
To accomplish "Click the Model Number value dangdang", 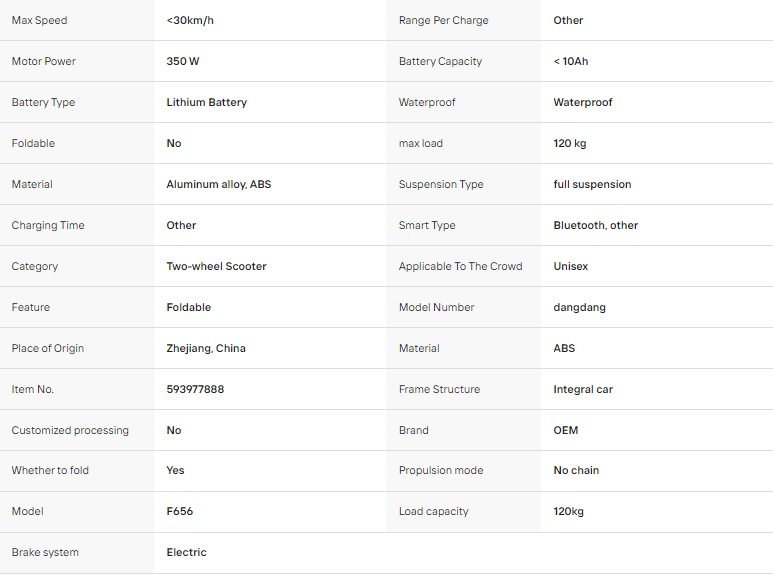I will pos(579,307).
